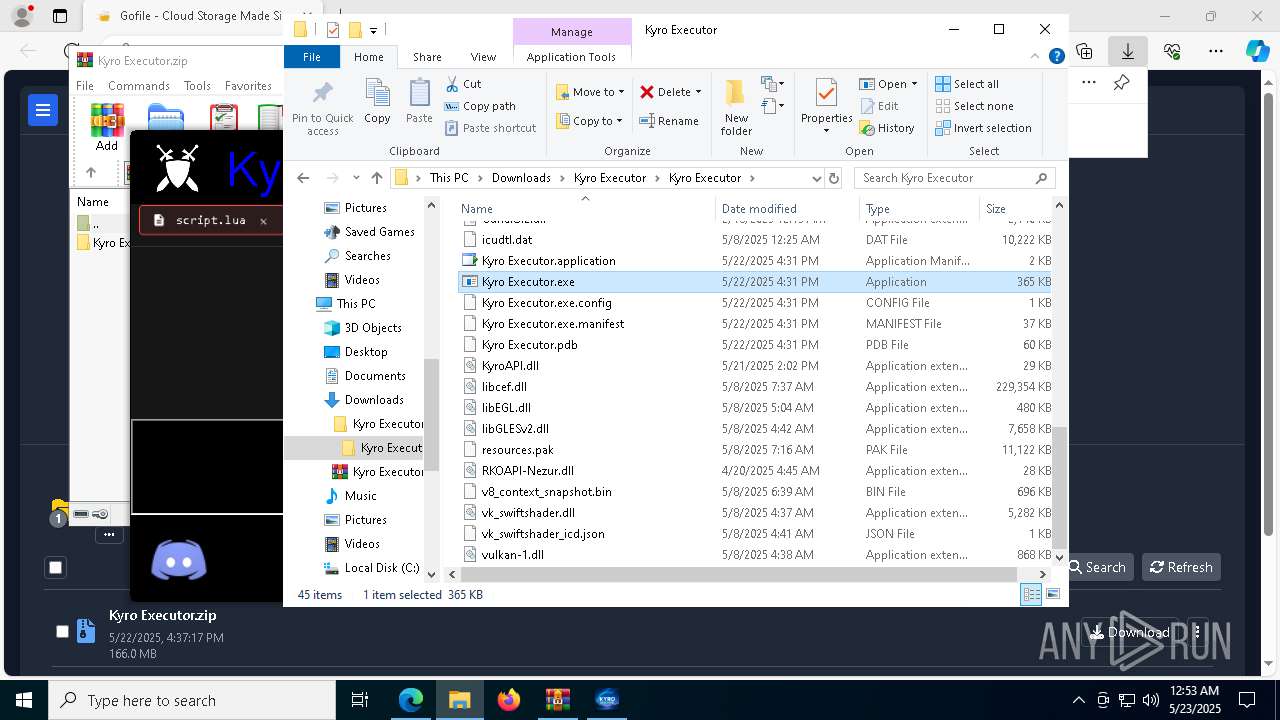1280x720 pixels.
Task: Open Task View on taskbar
Action: point(361,700)
